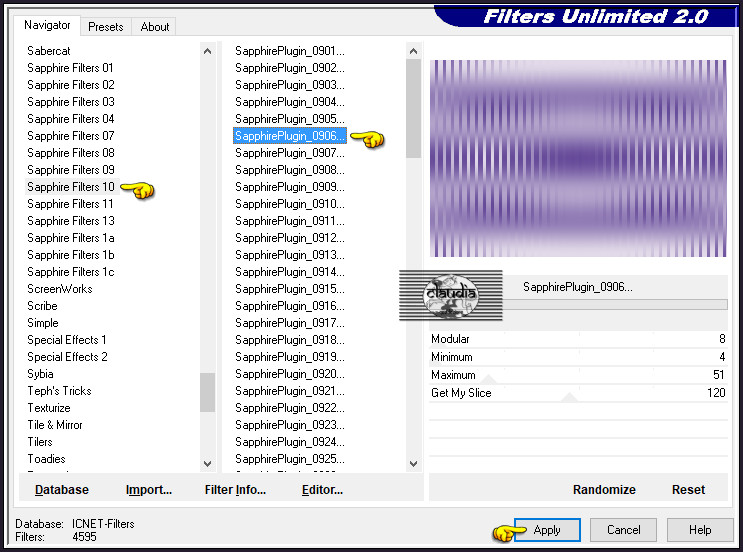
Task: Randomize the filter settings
Action: pos(604,489)
